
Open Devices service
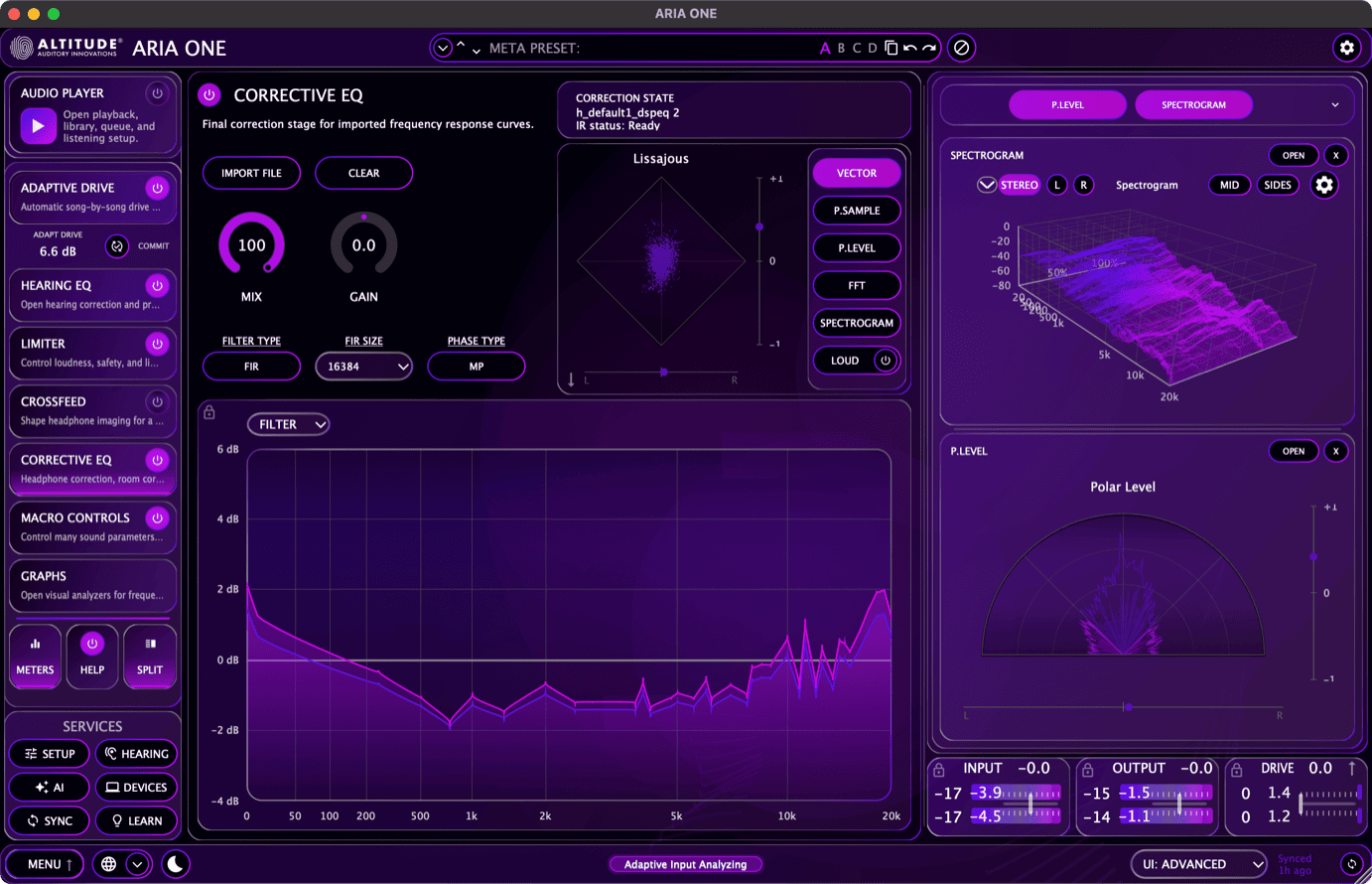pos(136,788)
